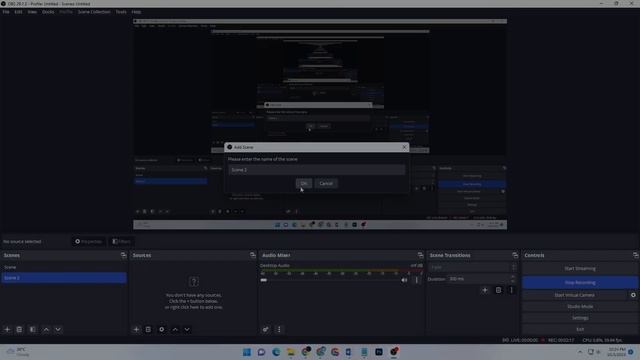This screenshot has height=360, width=640.
Task: Move the source up in the Sources toolbar
Action: (175, 329)
